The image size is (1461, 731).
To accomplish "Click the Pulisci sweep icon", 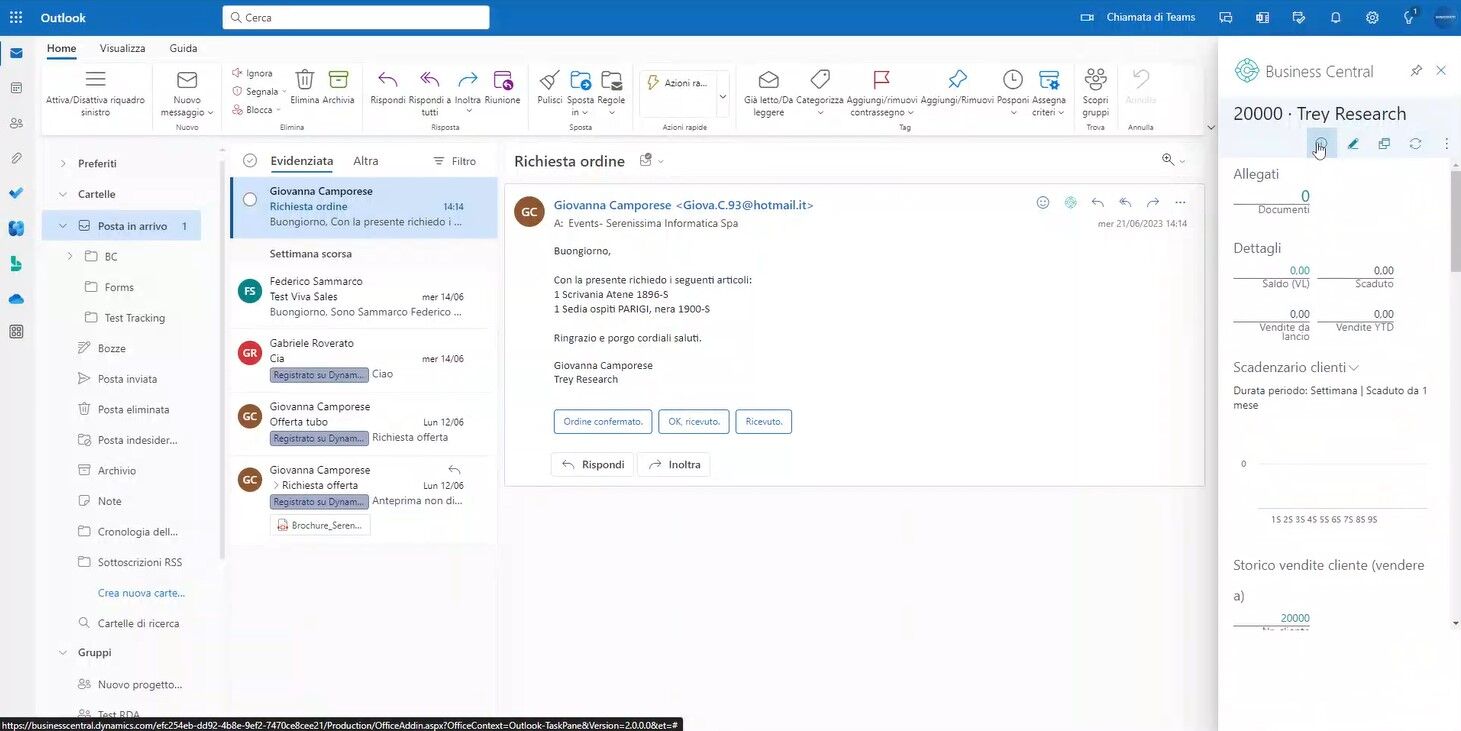I will point(547,82).
